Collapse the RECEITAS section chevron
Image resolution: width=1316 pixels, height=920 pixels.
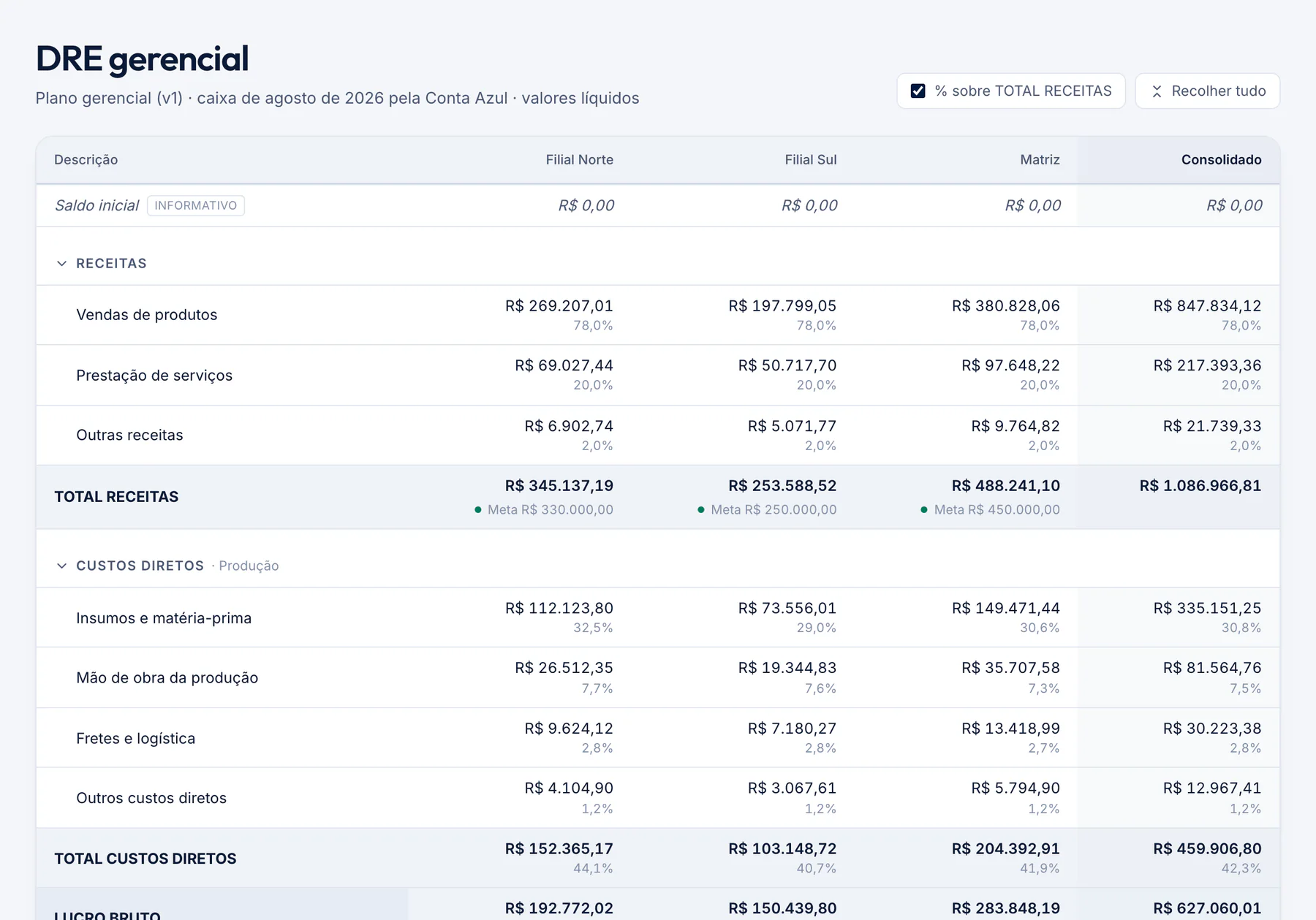61,263
